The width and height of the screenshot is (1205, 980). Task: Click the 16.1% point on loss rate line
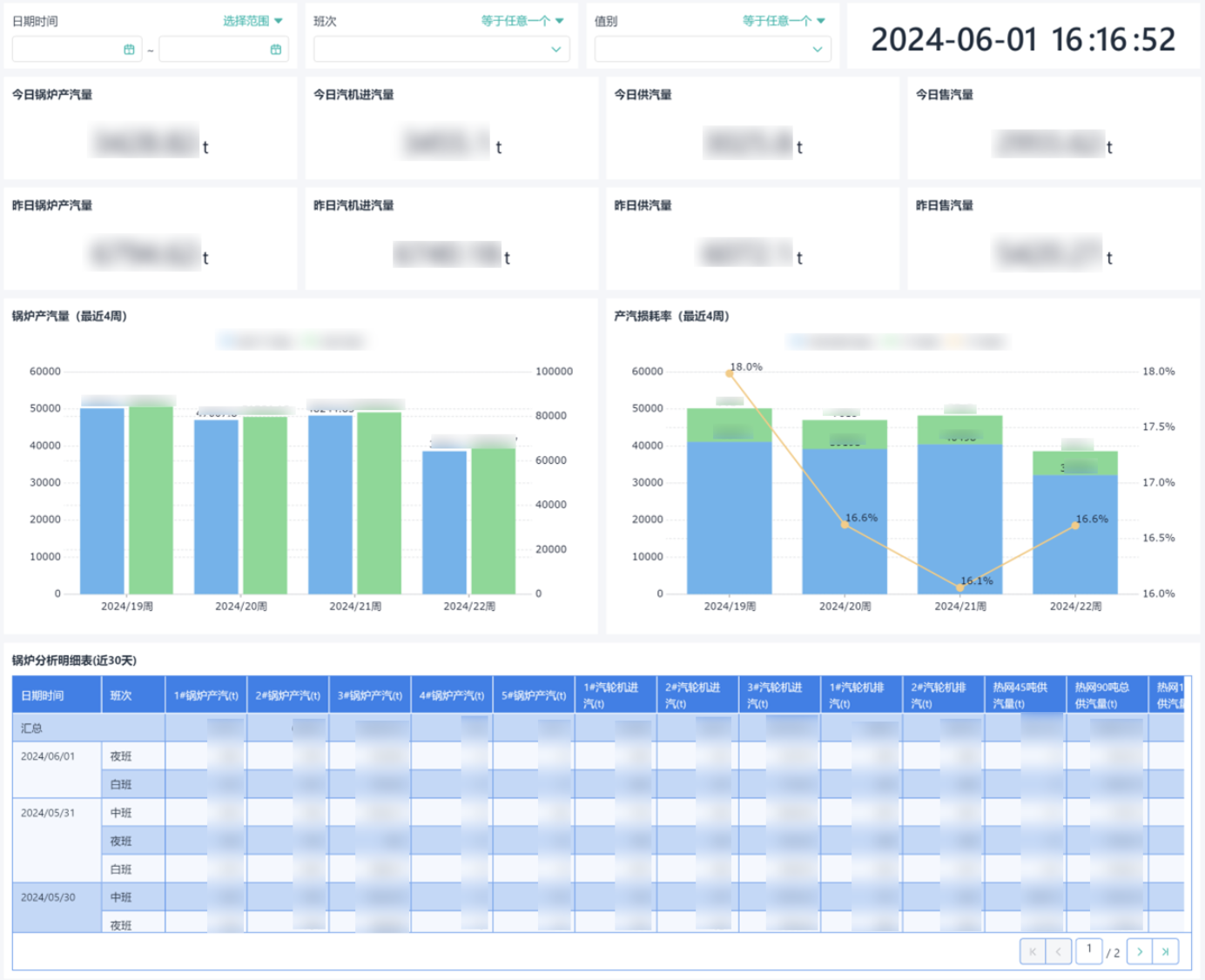click(x=960, y=587)
